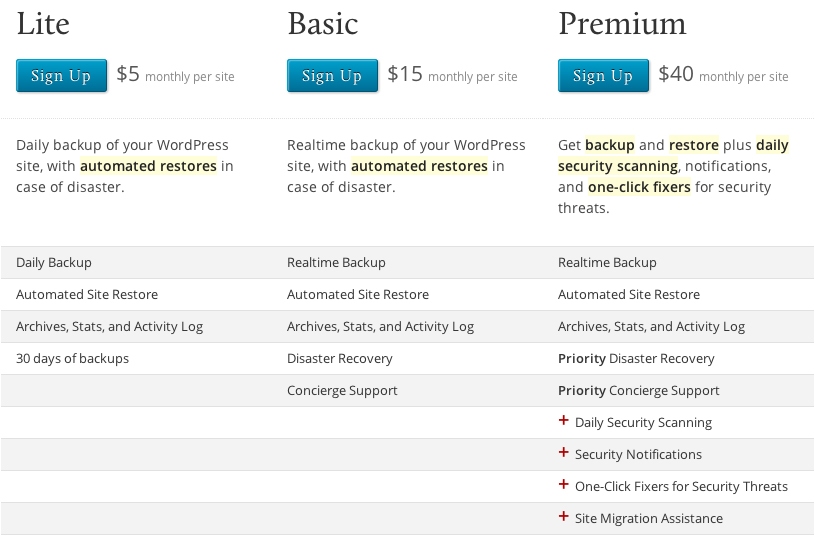The image size is (815, 536).
Task: Click Sign Up under the Lite plan
Action: tap(61, 76)
